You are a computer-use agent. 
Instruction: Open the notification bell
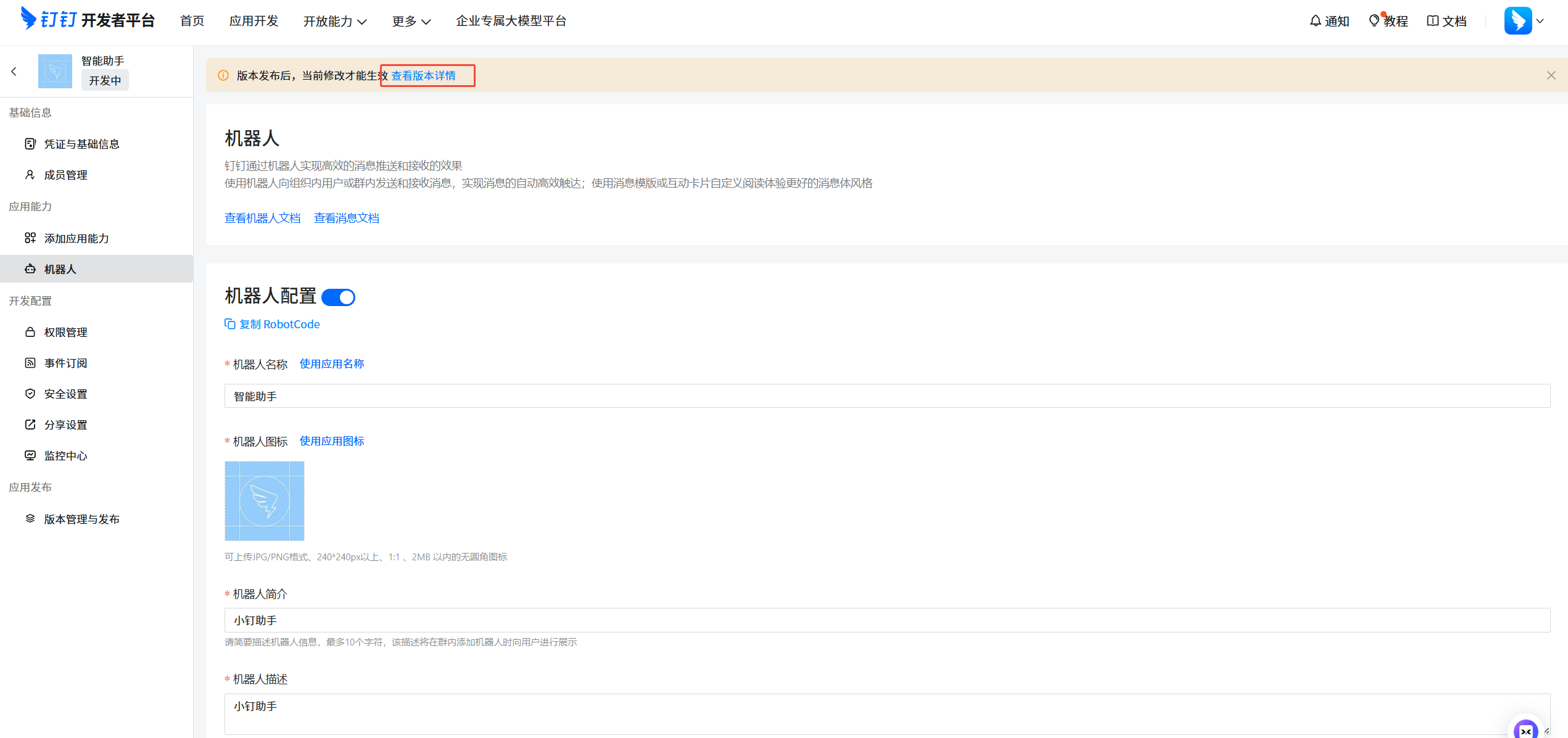1315,21
